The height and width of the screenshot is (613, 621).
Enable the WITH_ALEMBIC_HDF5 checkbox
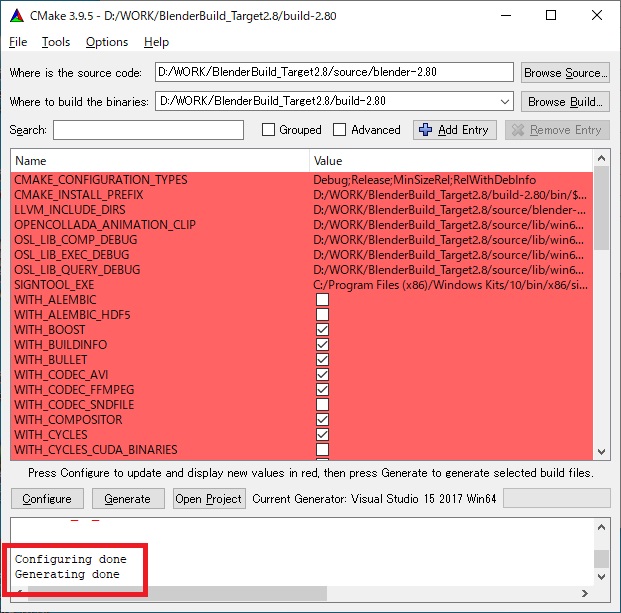tap(322, 314)
